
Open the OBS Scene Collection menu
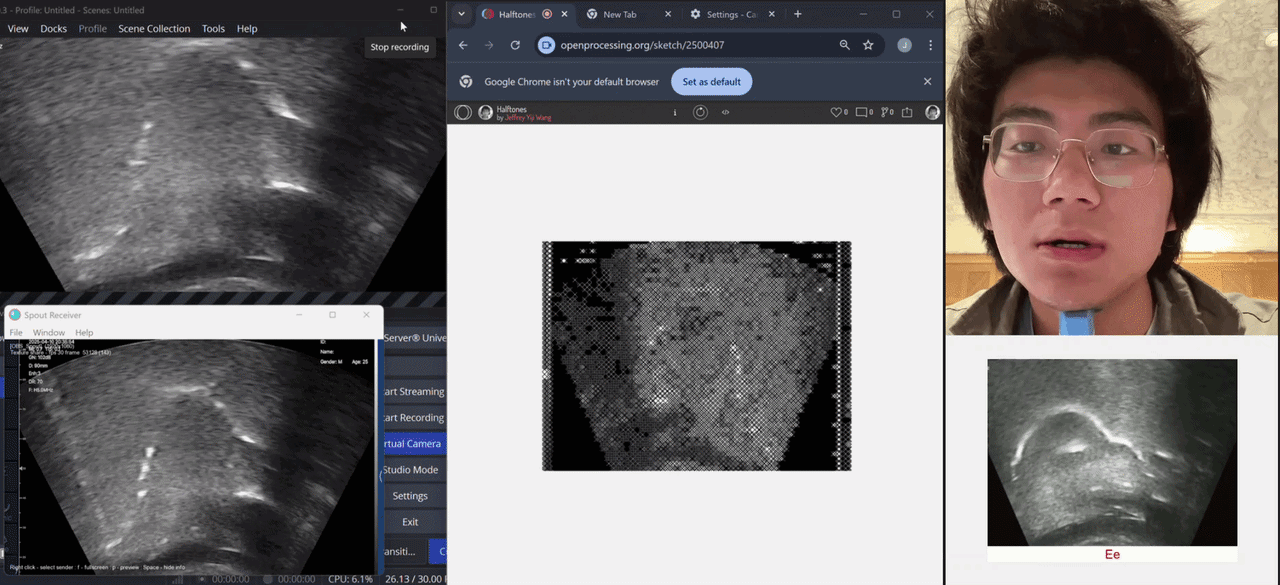click(154, 28)
